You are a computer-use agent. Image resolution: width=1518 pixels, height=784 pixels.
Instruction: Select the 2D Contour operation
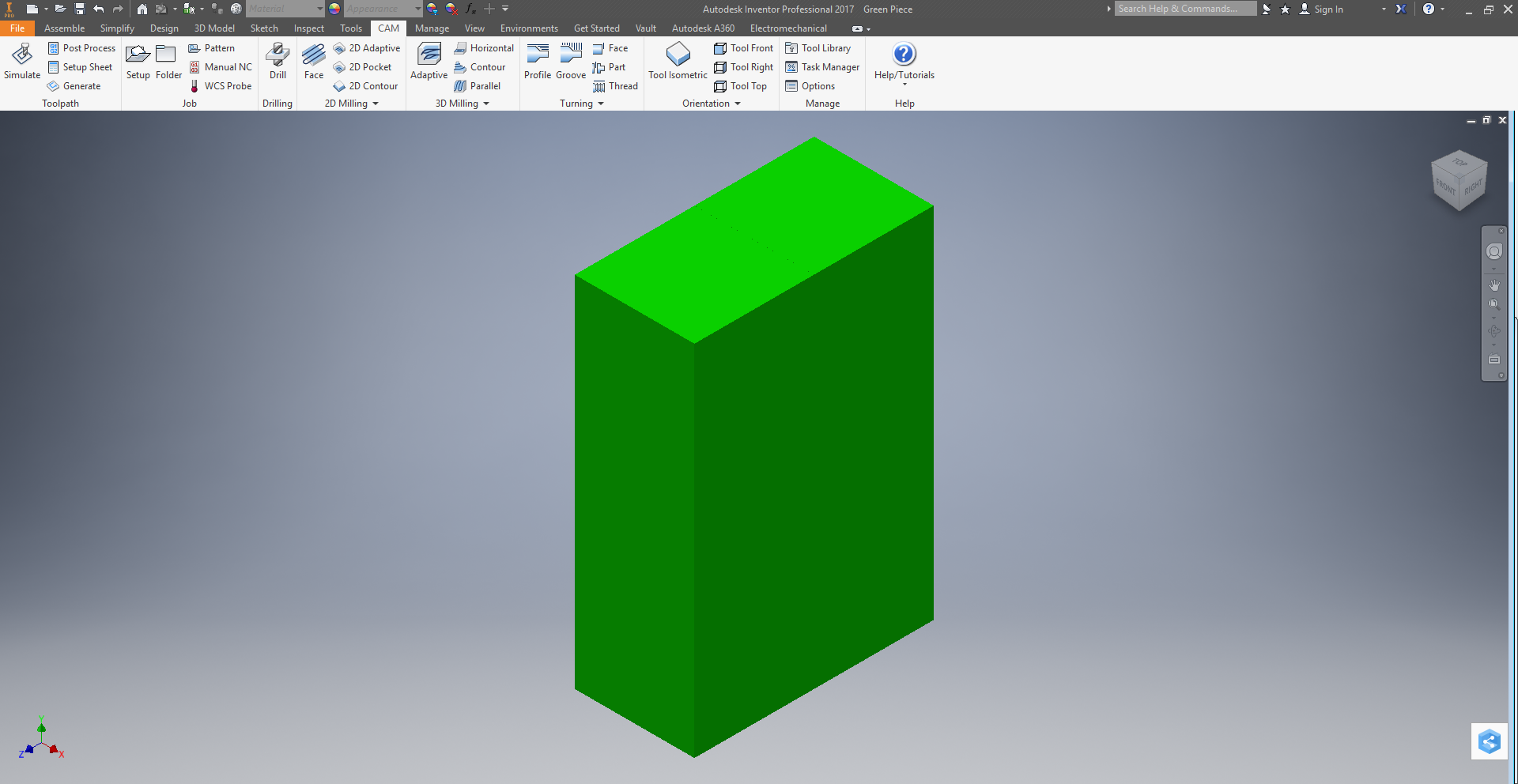[365, 86]
